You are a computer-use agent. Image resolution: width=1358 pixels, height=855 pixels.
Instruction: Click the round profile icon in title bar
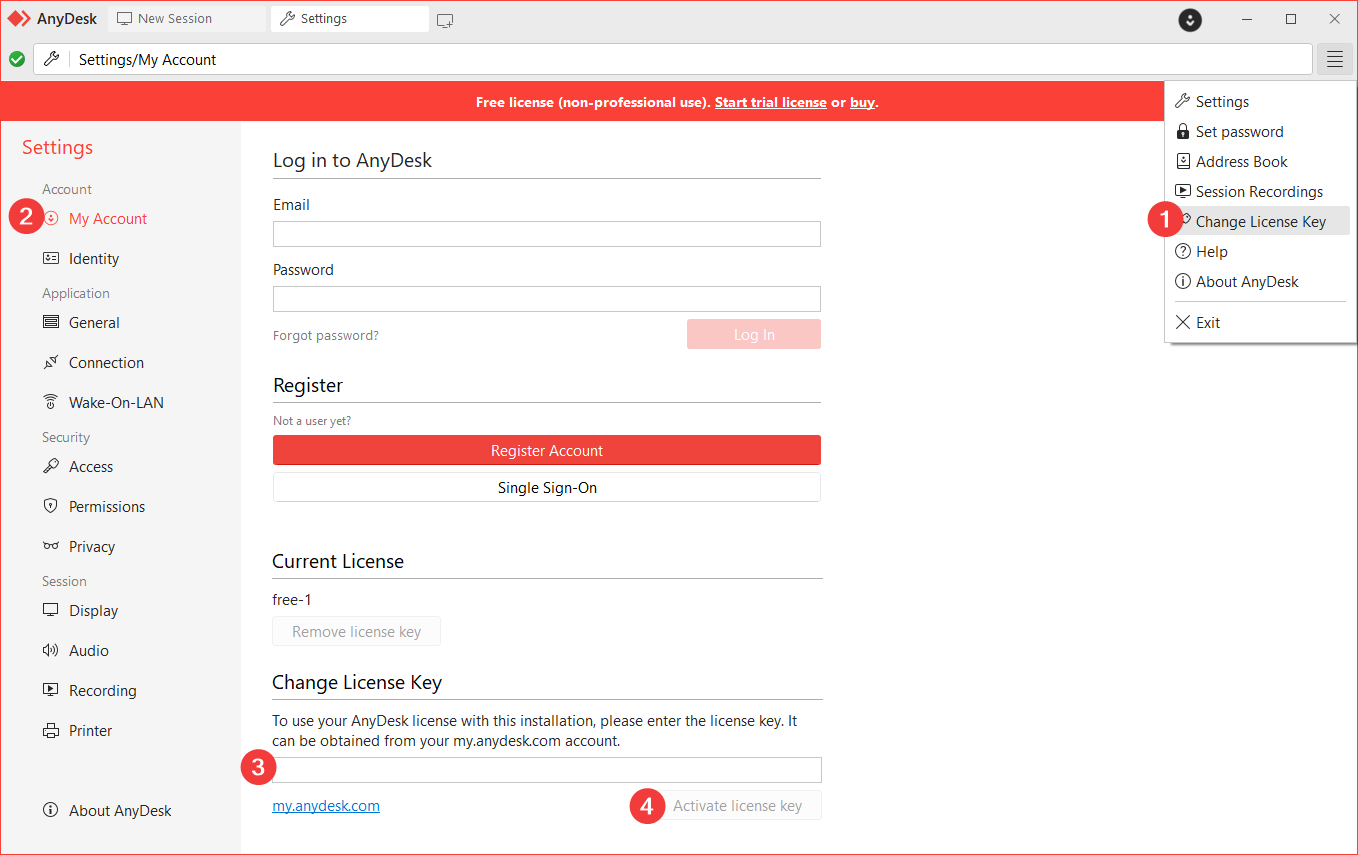point(1190,19)
